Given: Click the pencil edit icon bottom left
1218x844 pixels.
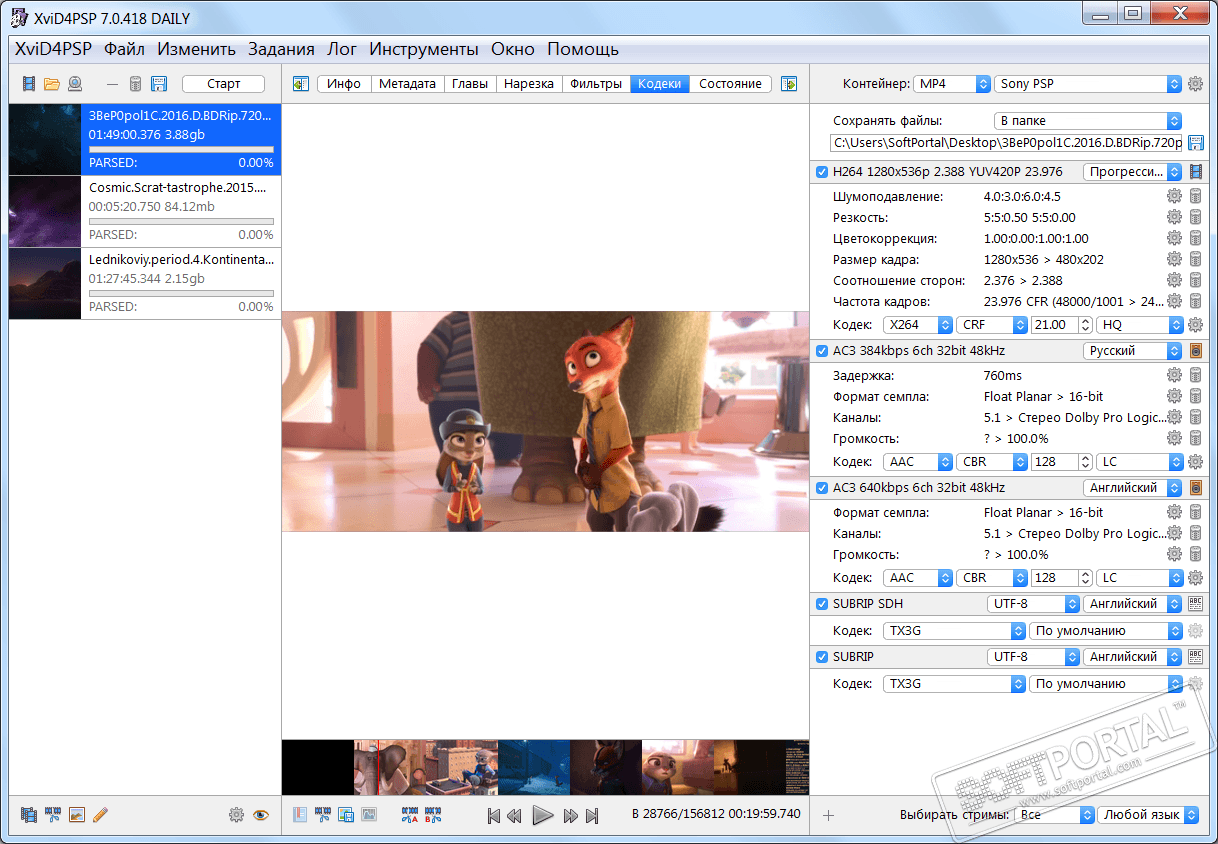Looking at the screenshot, I should point(99,815).
